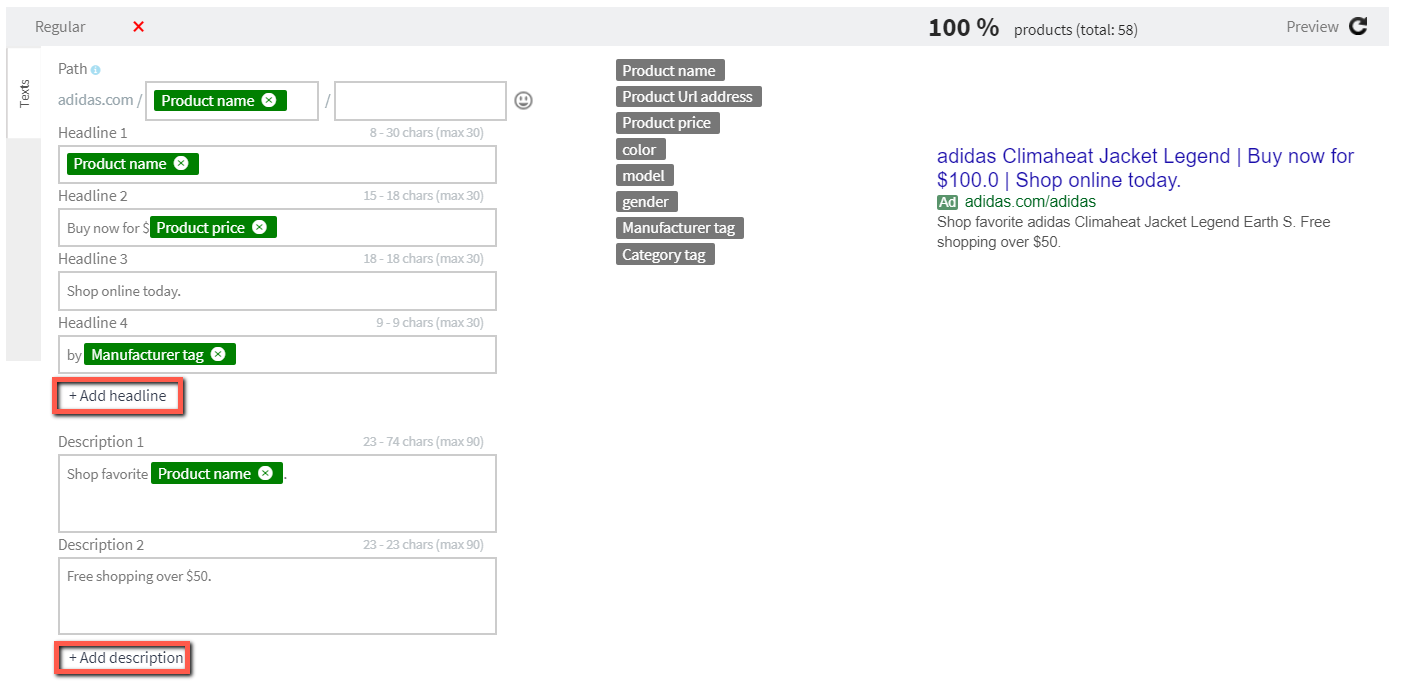Open the emoji picker next to Path
Image resolution: width=1405 pixels, height=681 pixels.
[x=523, y=101]
